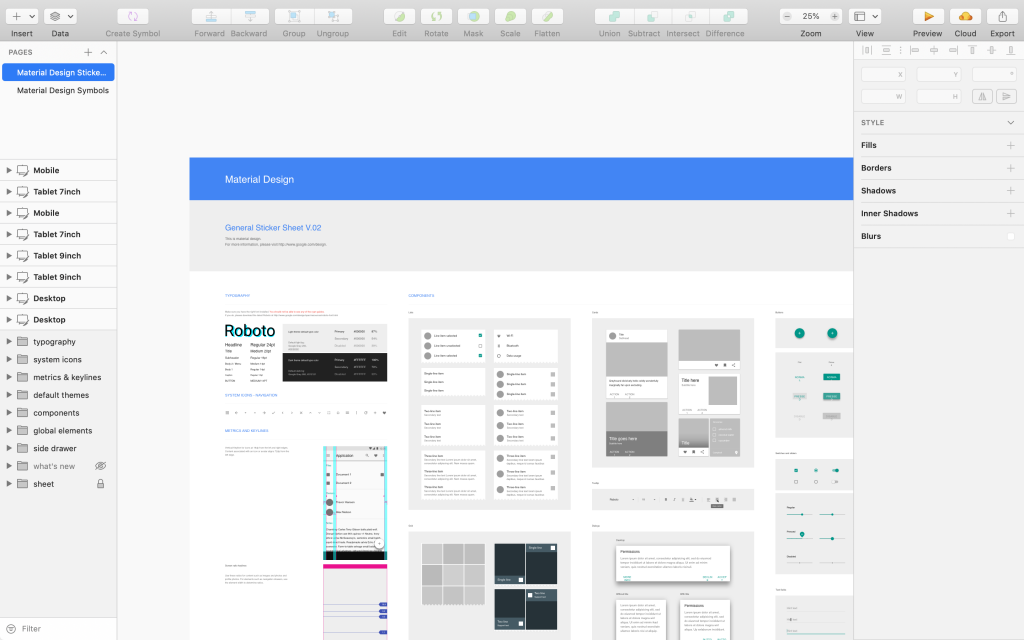The image size is (1024, 640).
Task: Select the side drawer layer row
Action: click(58, 449)
